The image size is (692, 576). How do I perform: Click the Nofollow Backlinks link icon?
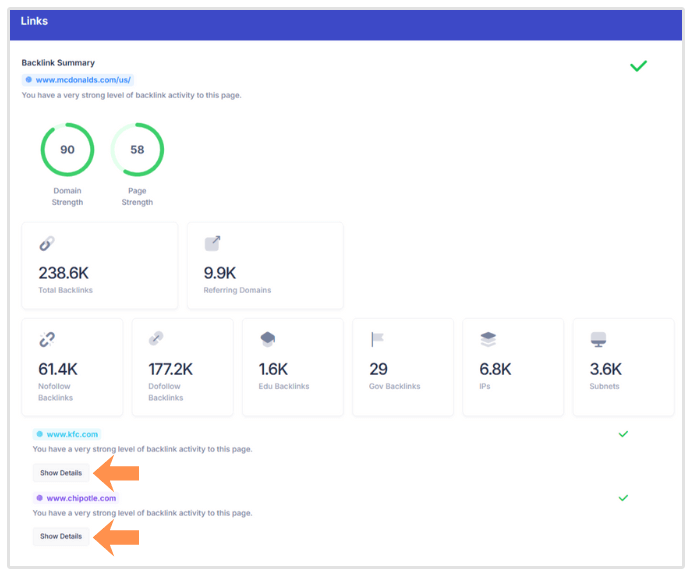click(x=46, y=340)
